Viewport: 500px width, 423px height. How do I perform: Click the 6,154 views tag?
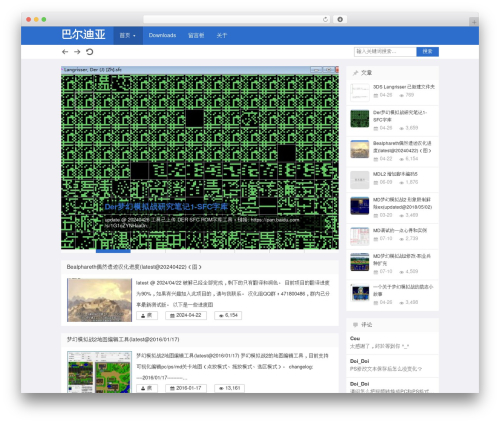point(228,315)
